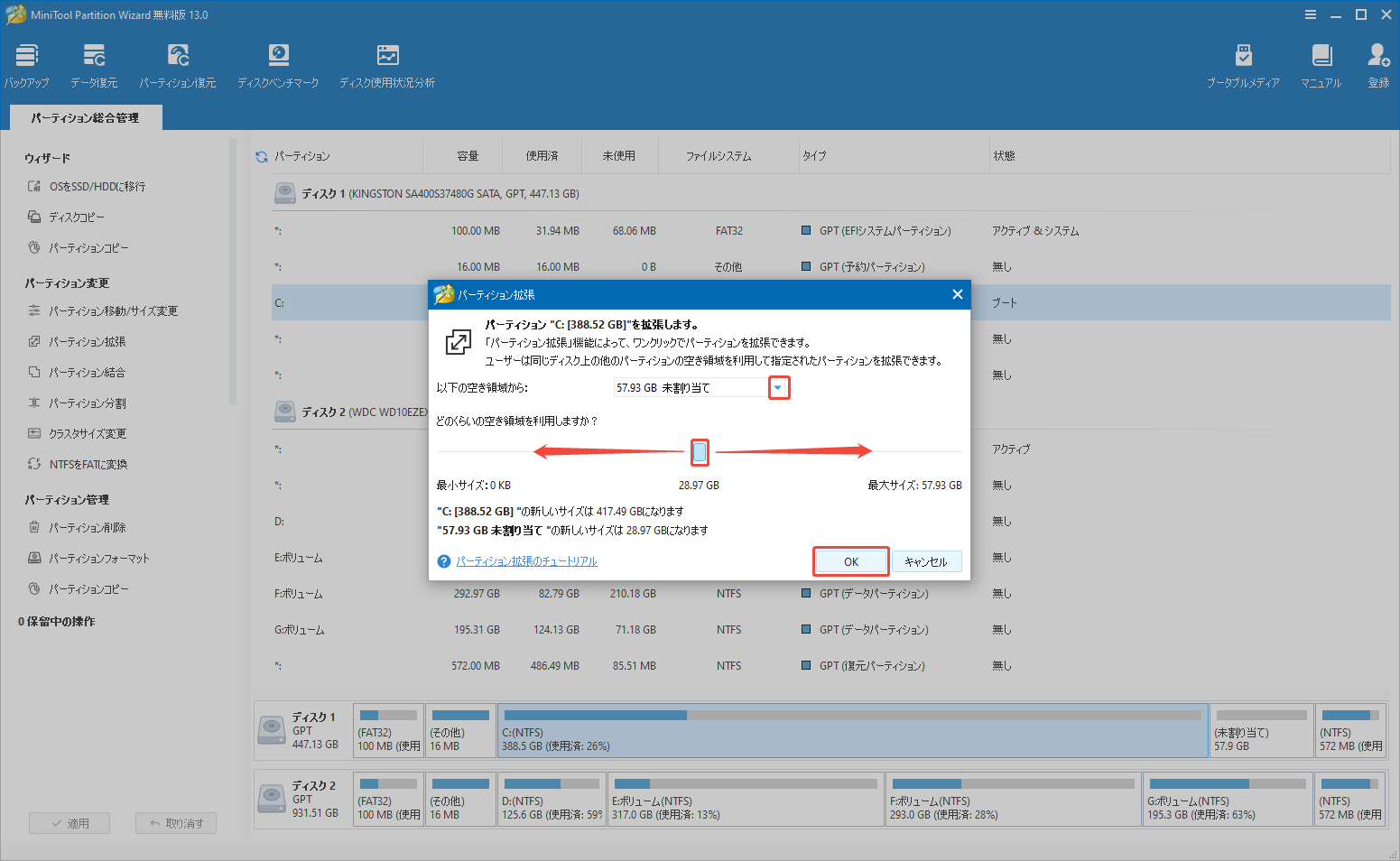Open the パーティション拡張のチュートリアル link
1400x861 pixels.
[527, 560]
